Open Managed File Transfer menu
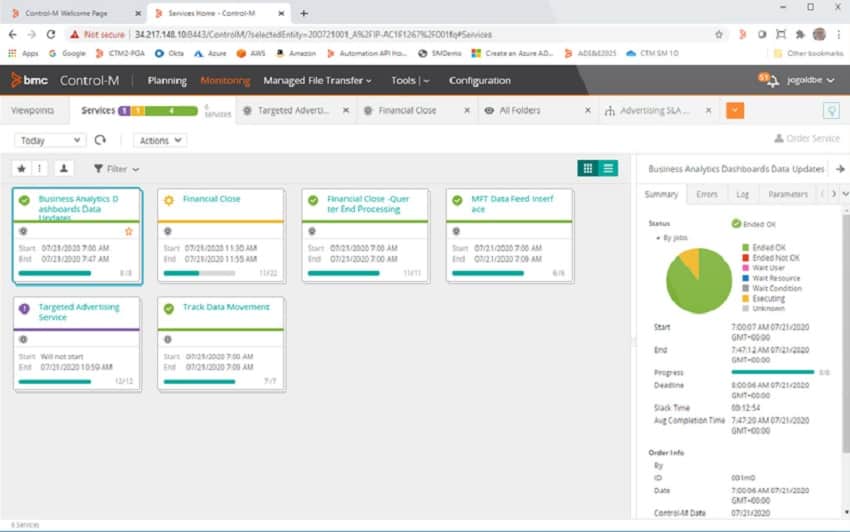850x532 pixels. click(317, 80)
